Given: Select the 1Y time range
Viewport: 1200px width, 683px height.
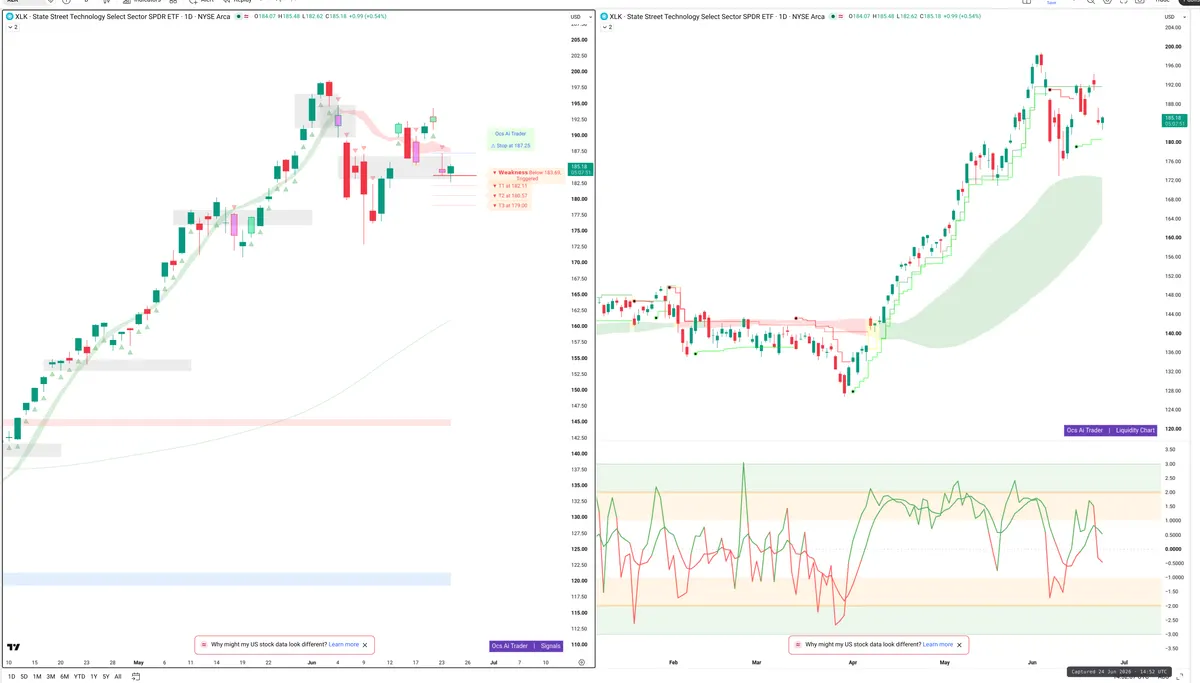Looking at the screenshot, I should tap(94, 677).
